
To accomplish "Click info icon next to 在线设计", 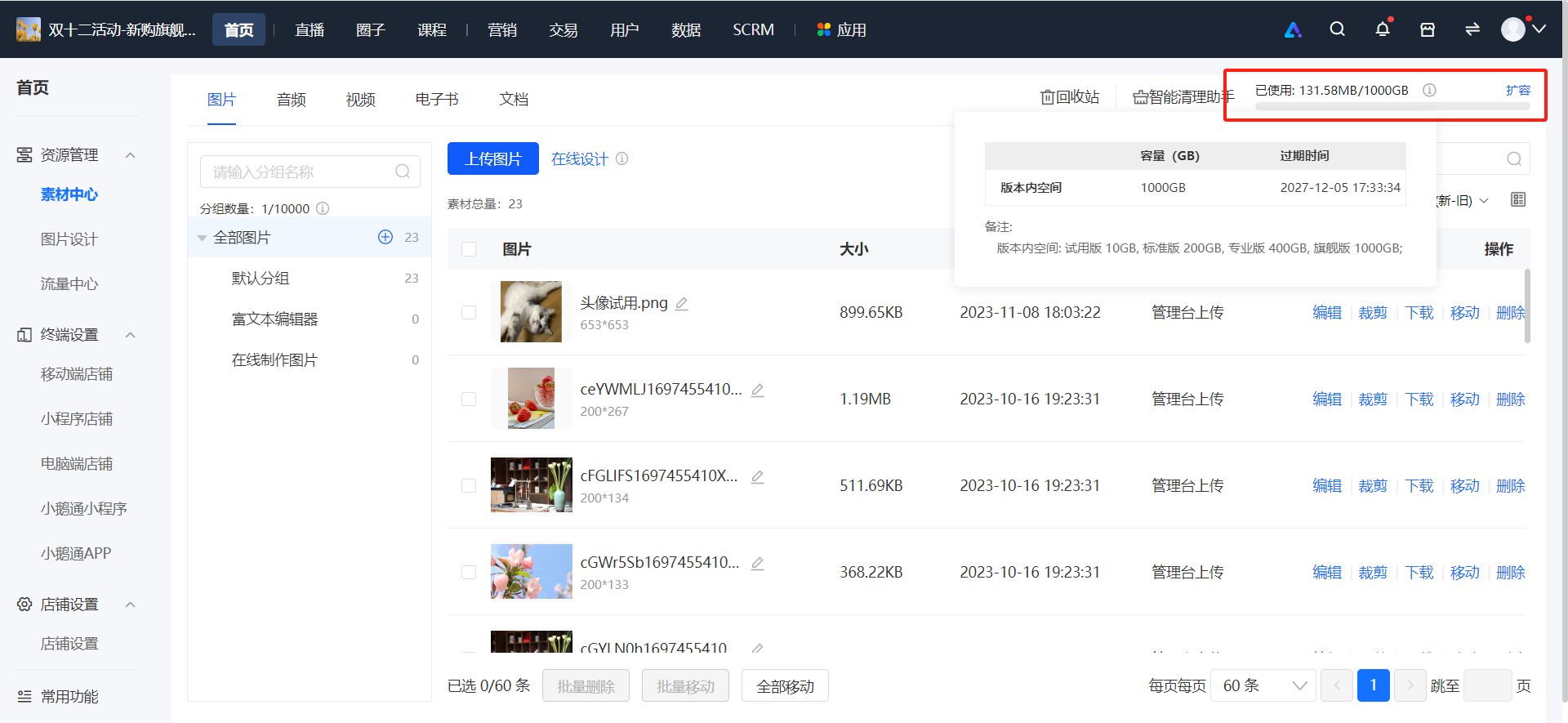I will pos(622,158).
